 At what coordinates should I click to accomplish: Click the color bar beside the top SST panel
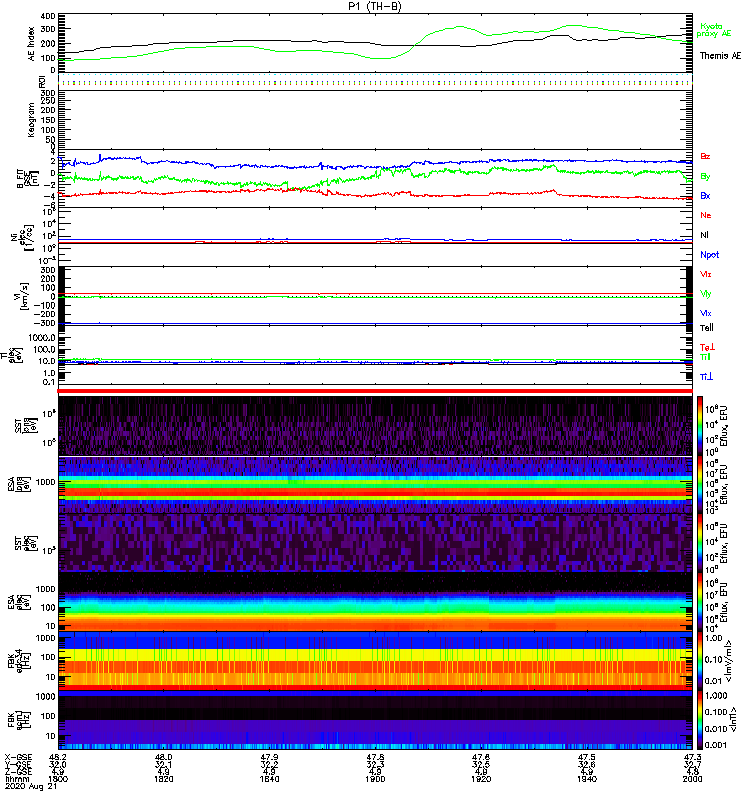coord(701,425)
